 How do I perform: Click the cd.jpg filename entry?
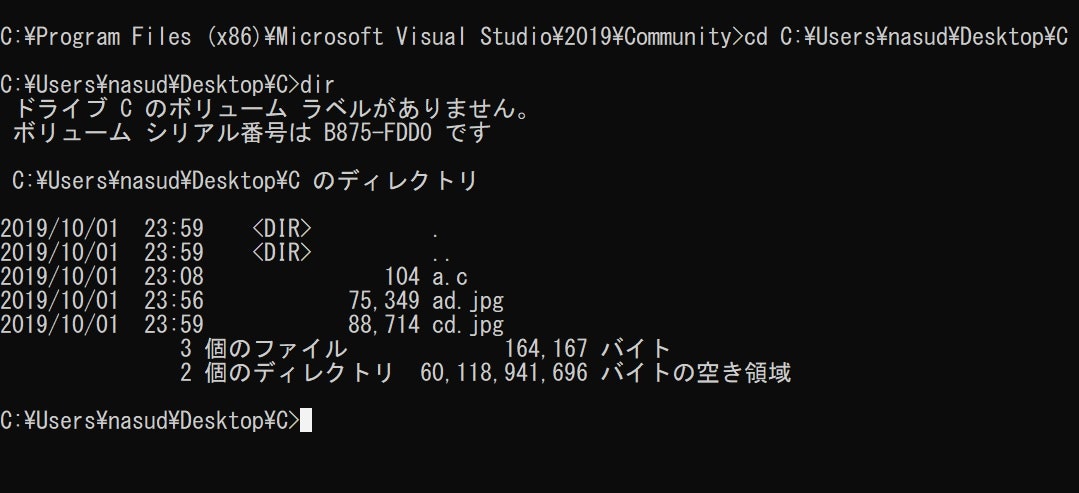coord(468,325)
